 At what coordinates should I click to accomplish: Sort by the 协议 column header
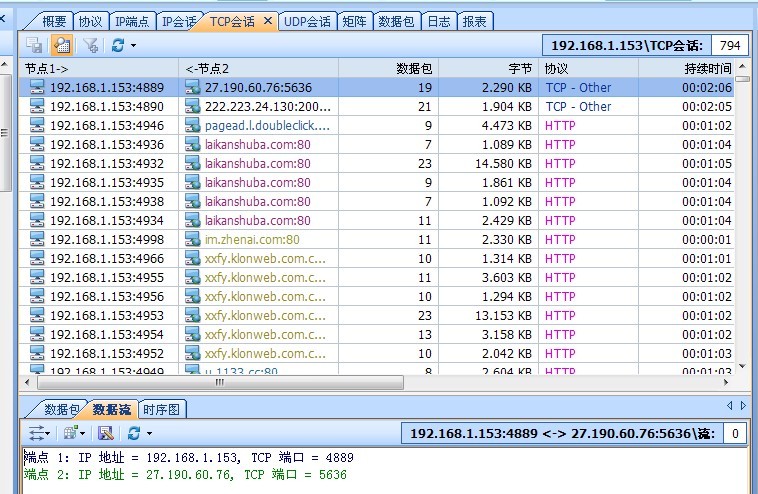[556, 68]
